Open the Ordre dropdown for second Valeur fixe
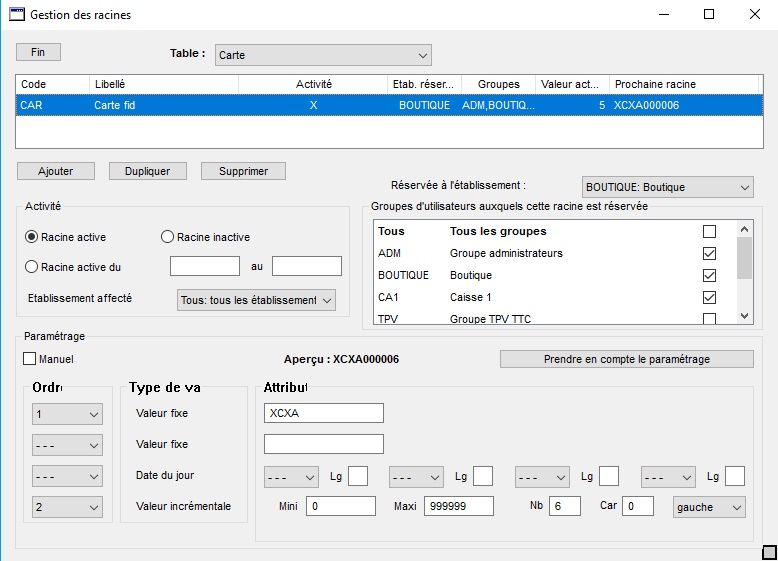Screen dimensions: 778x561 pyautogui.click(x=67, y=445)
